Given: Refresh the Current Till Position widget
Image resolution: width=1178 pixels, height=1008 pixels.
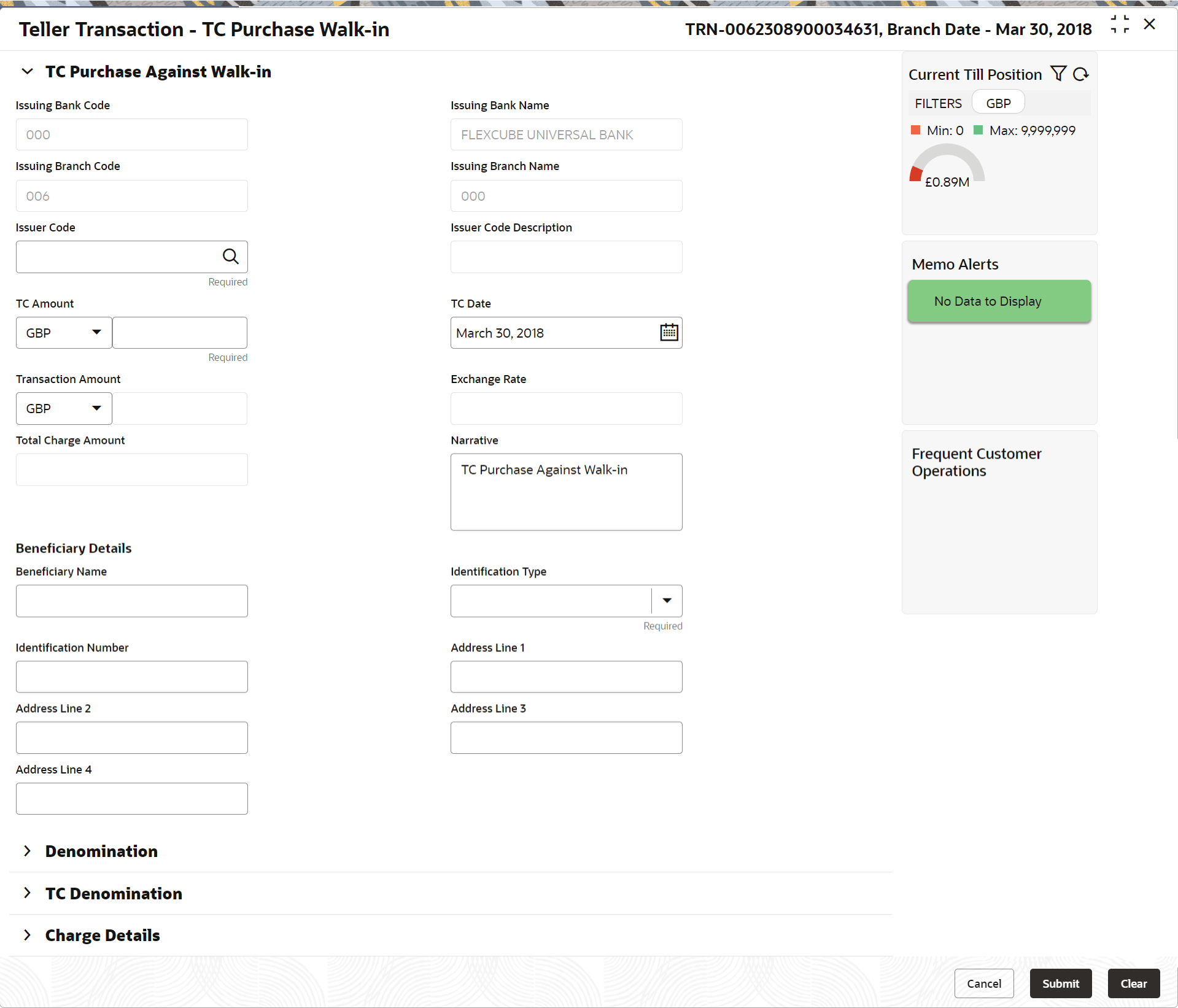Looking at the screenshot, I should (1081, 74).
